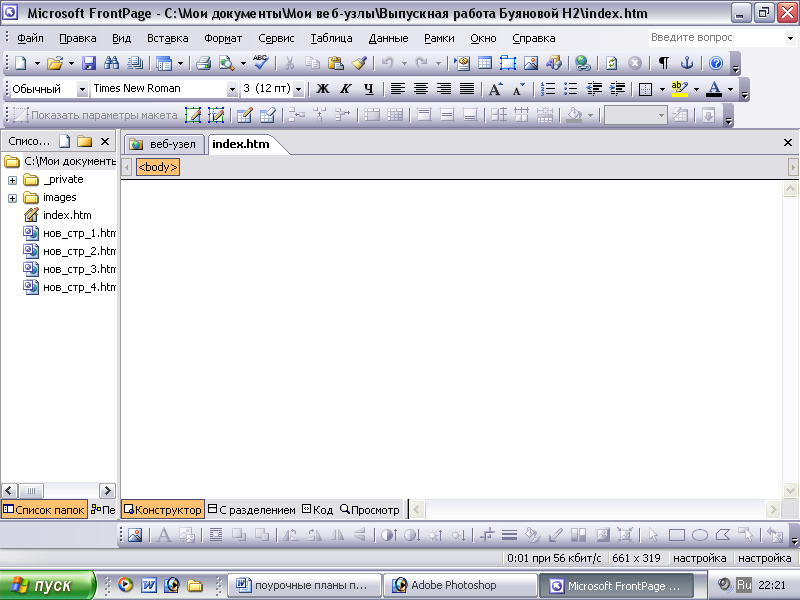Close the folder list panel
Viewport: 800px width, 600px height.
[x=105, y=141]
